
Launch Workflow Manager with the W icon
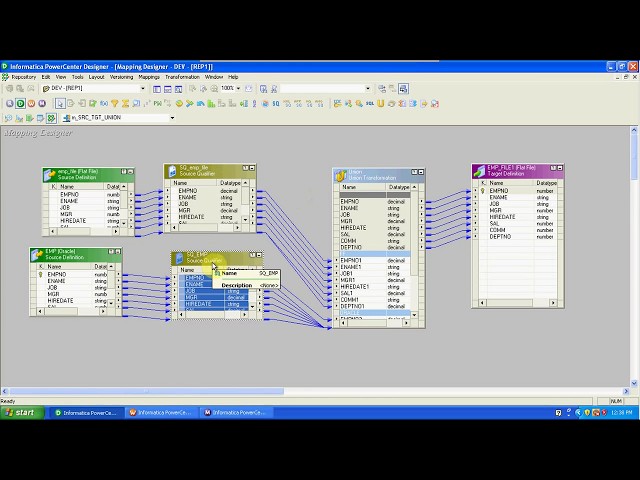31,104
